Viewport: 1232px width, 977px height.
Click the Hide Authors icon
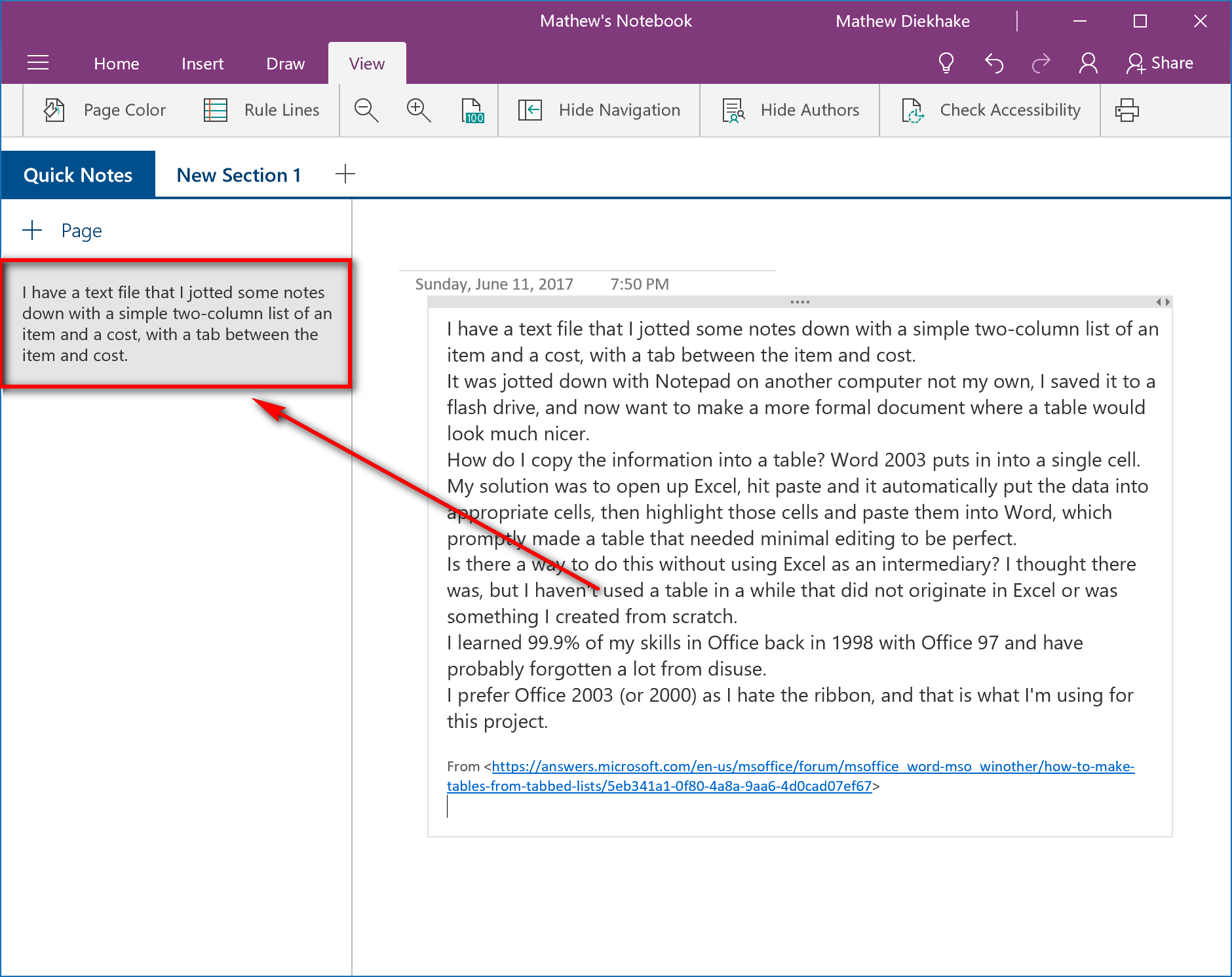[733, 110]
